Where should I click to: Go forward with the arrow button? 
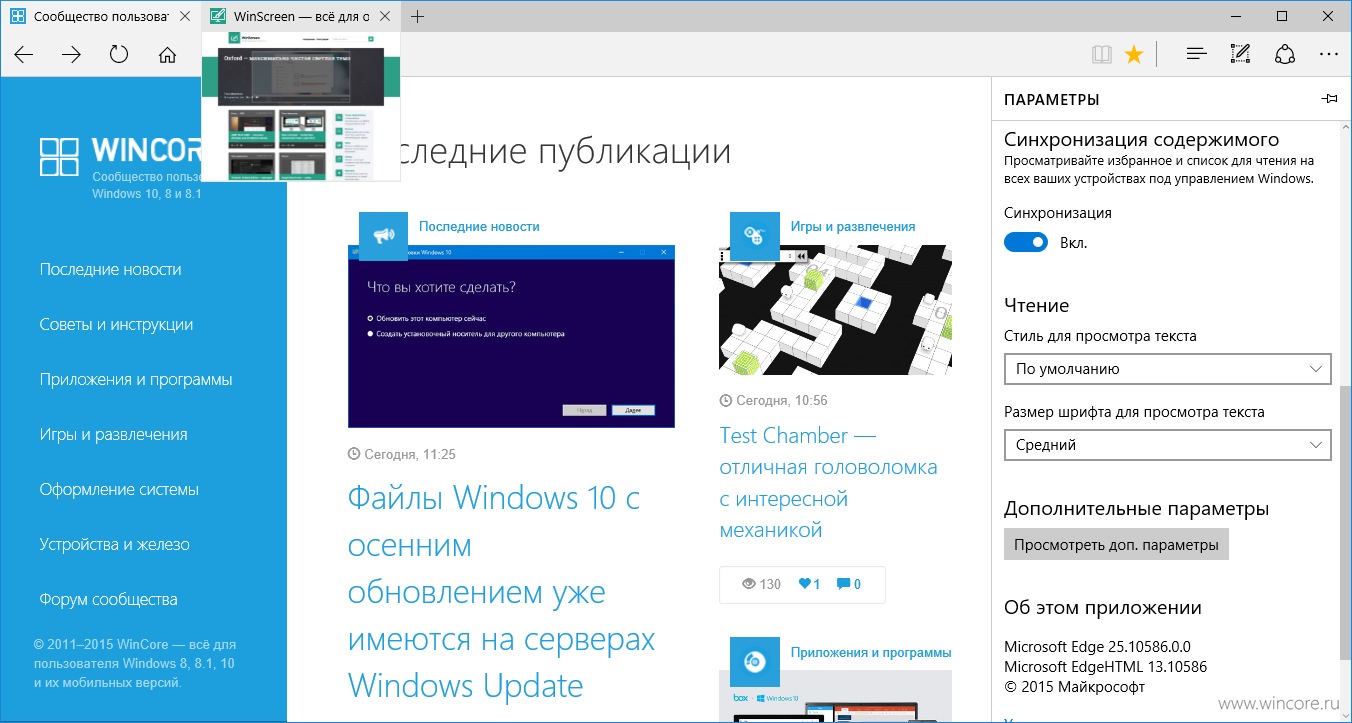pyautogui.click(x=71, y=55)
